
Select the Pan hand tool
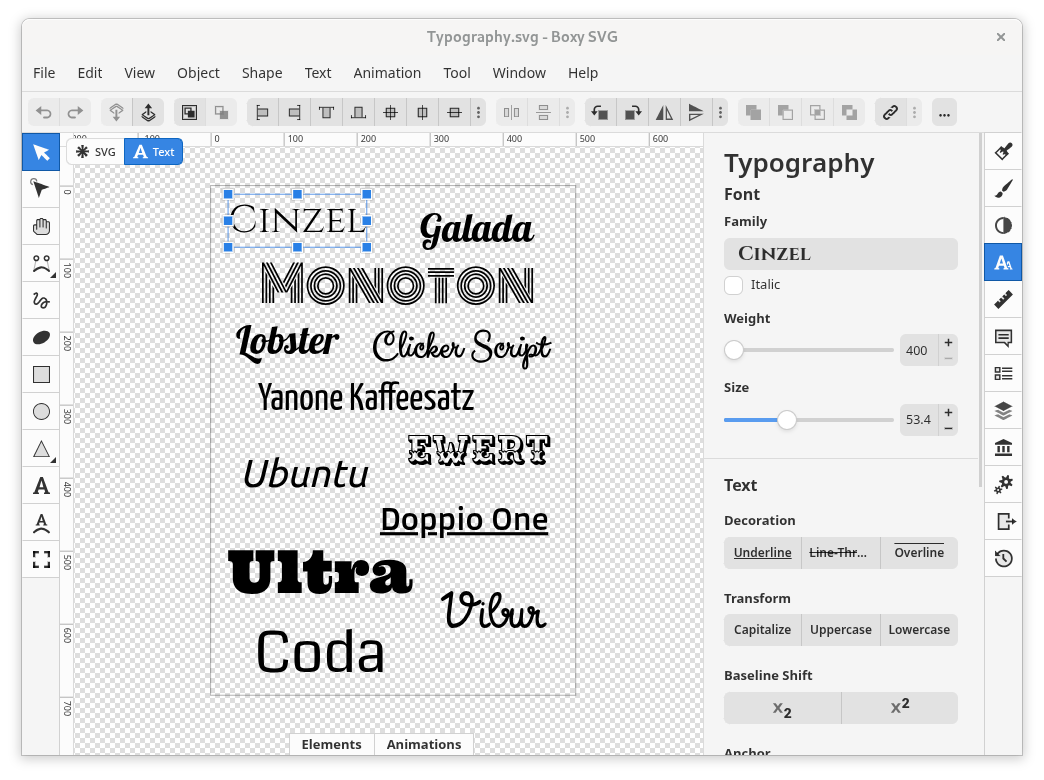(41, 227)
